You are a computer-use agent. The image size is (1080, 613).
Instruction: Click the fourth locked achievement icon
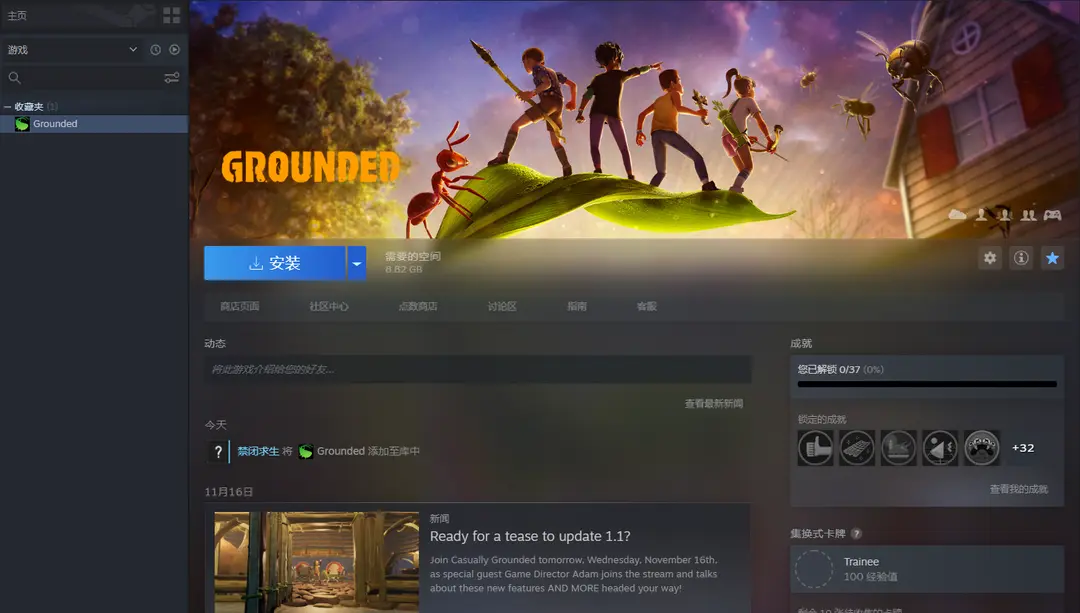(x=939, y=448)
